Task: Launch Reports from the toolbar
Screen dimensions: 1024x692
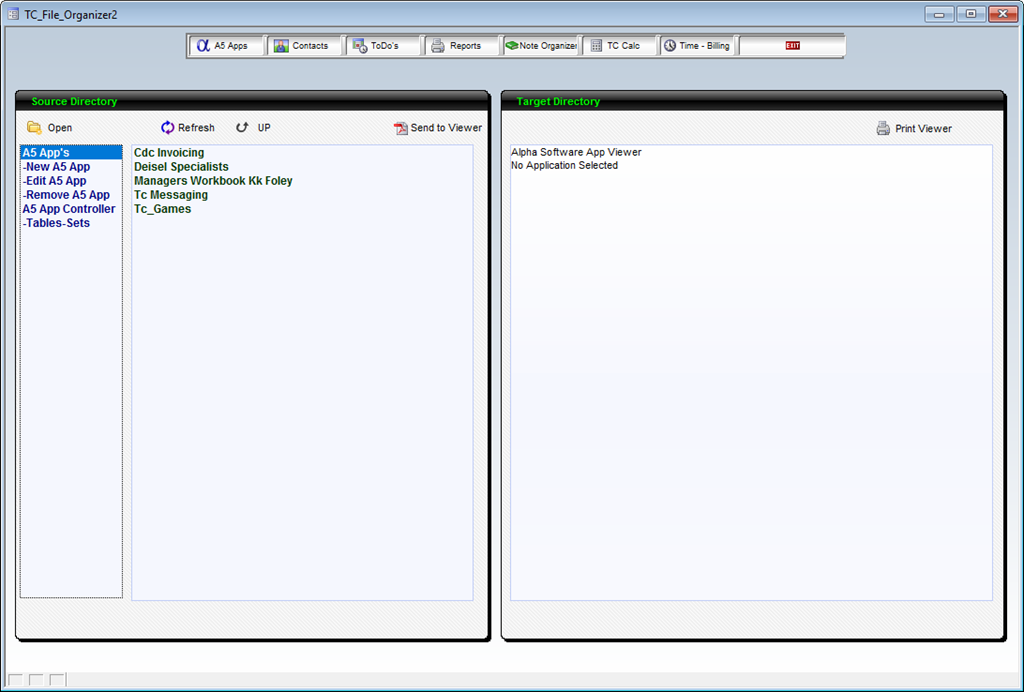Action: (x=459, y=46)
